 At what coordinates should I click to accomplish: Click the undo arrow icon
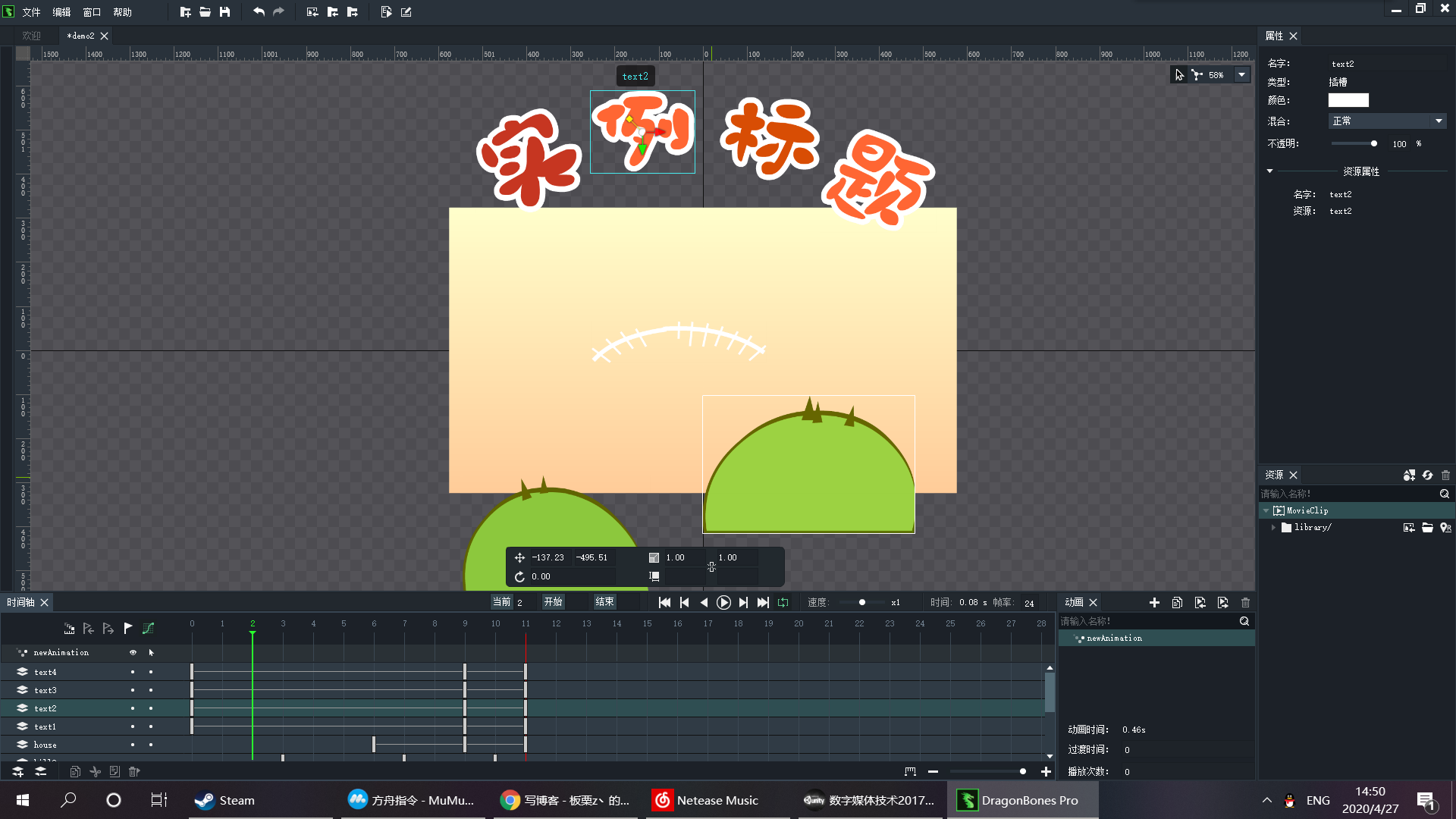pos(259,11)
